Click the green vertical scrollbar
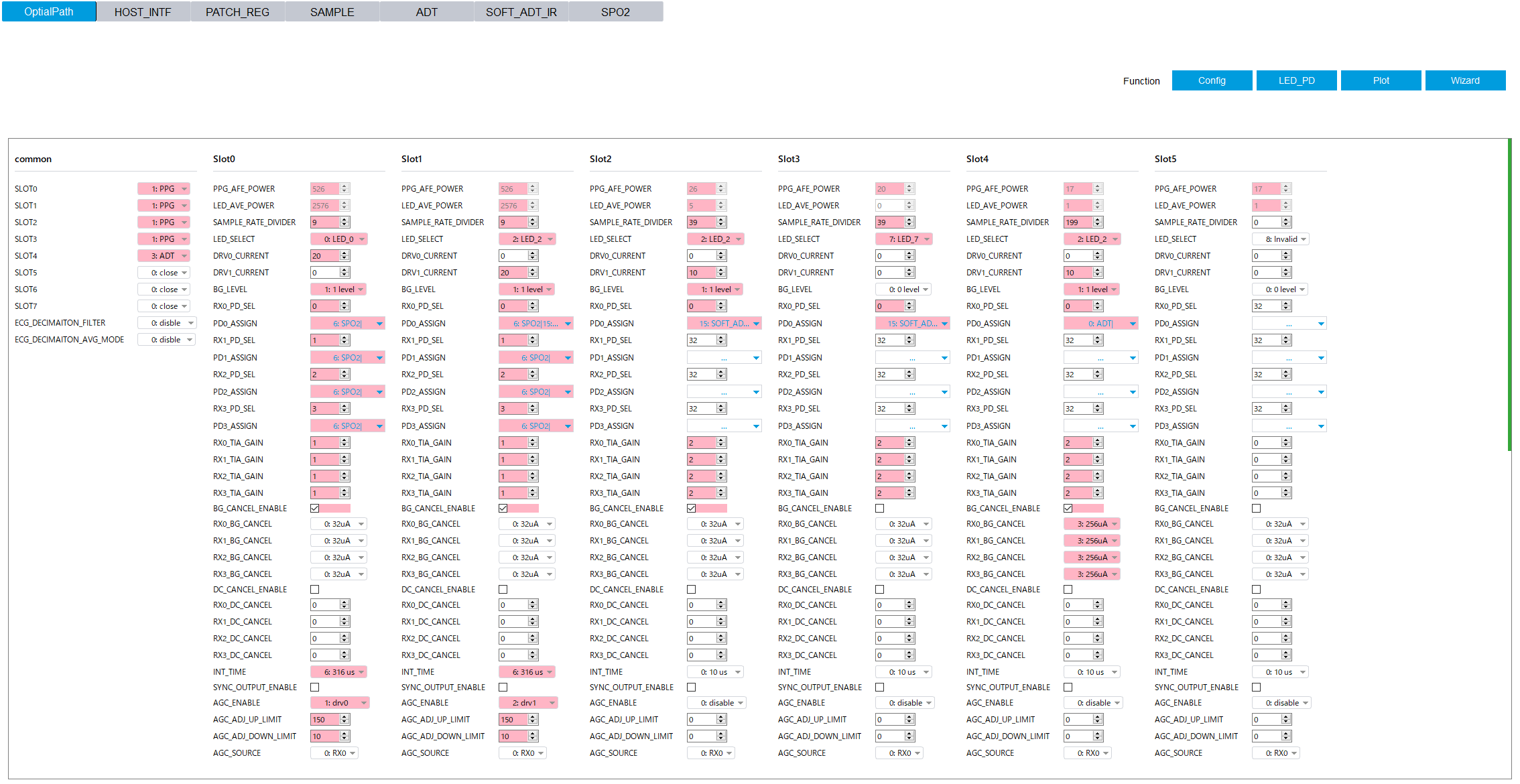This screenshot has width=1520, height=784. 1509,295
